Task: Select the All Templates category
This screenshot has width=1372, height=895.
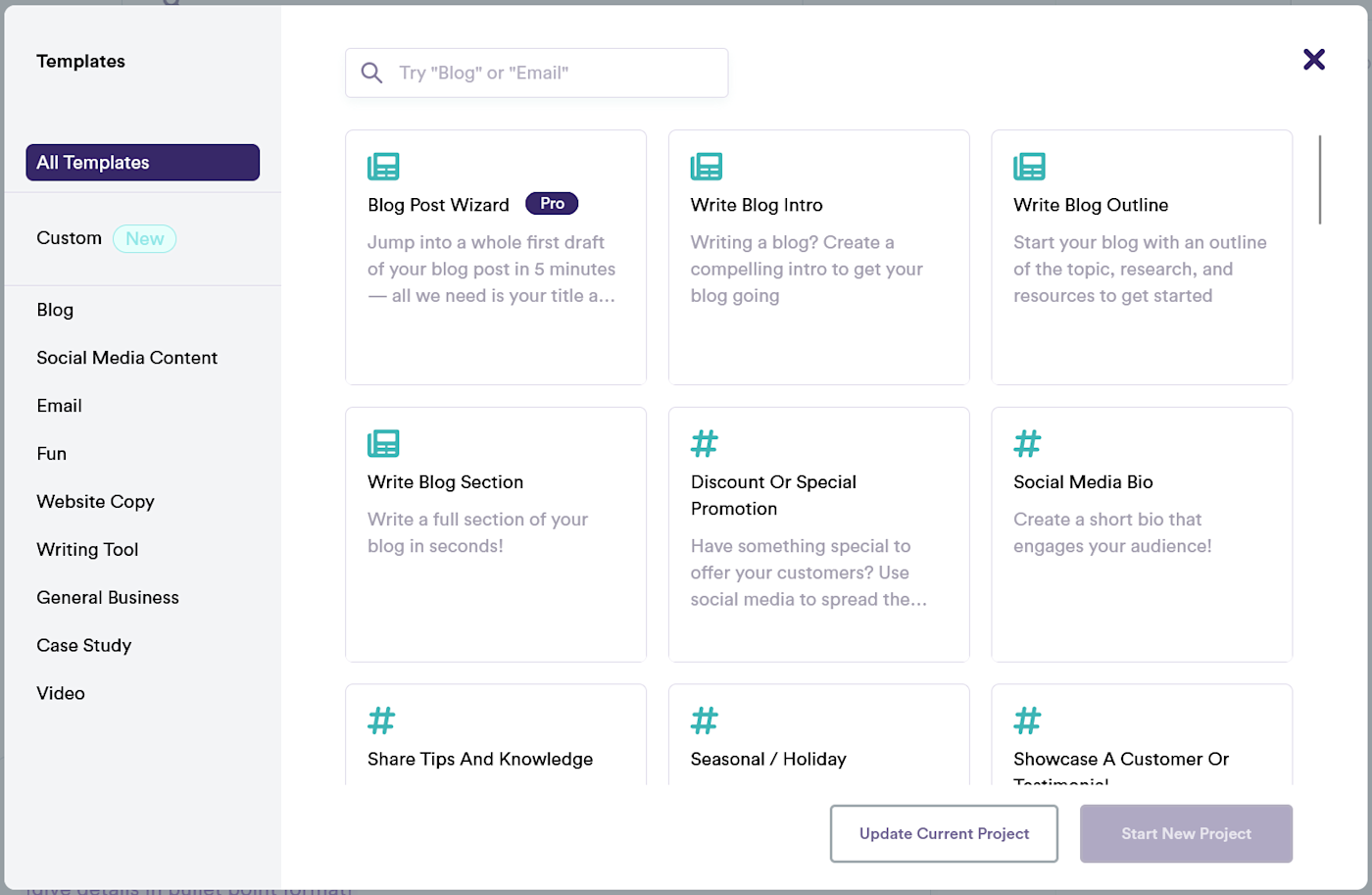Action: click(143, 163)
